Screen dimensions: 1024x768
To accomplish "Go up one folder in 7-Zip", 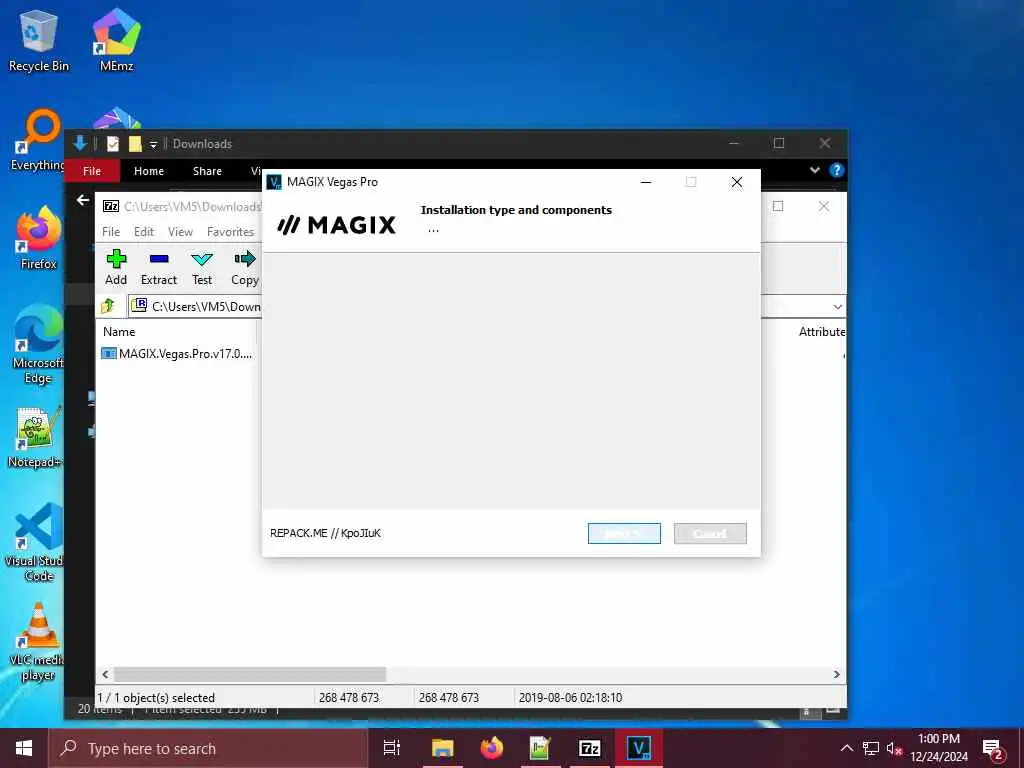I will point(108,306).
